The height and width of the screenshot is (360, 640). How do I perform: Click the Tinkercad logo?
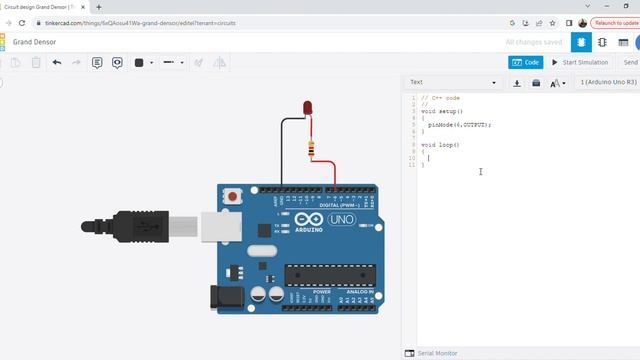(2, 42)
